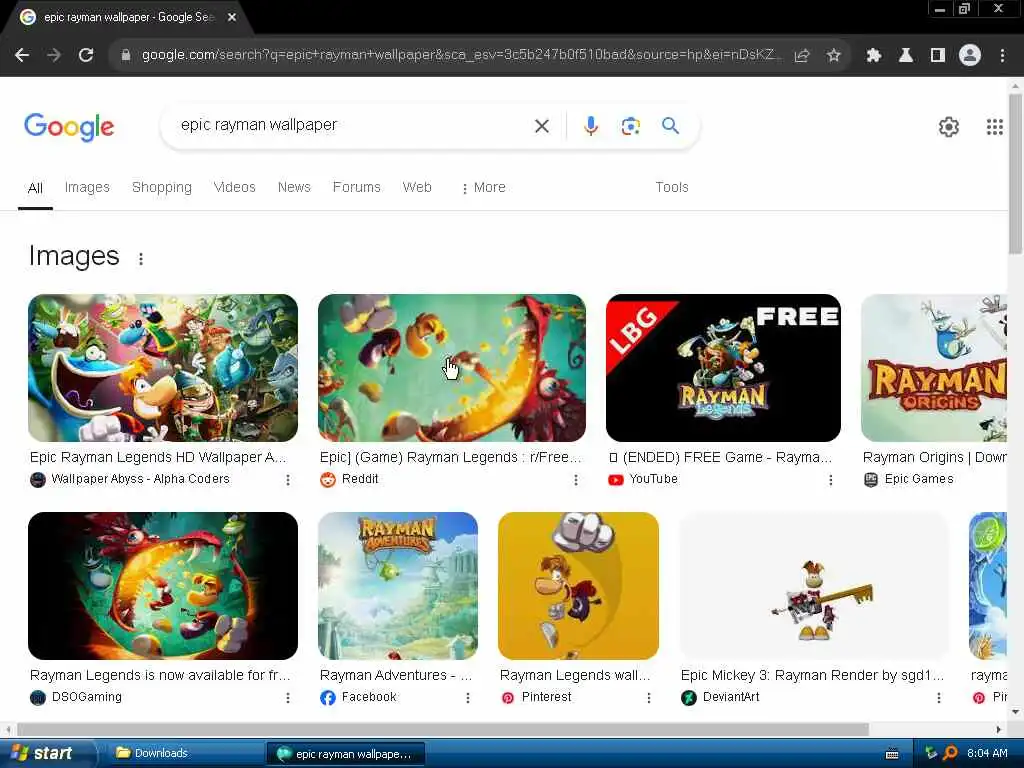Click the browser Back arrow
1024x768 pixels.
(x=22, y=56)
